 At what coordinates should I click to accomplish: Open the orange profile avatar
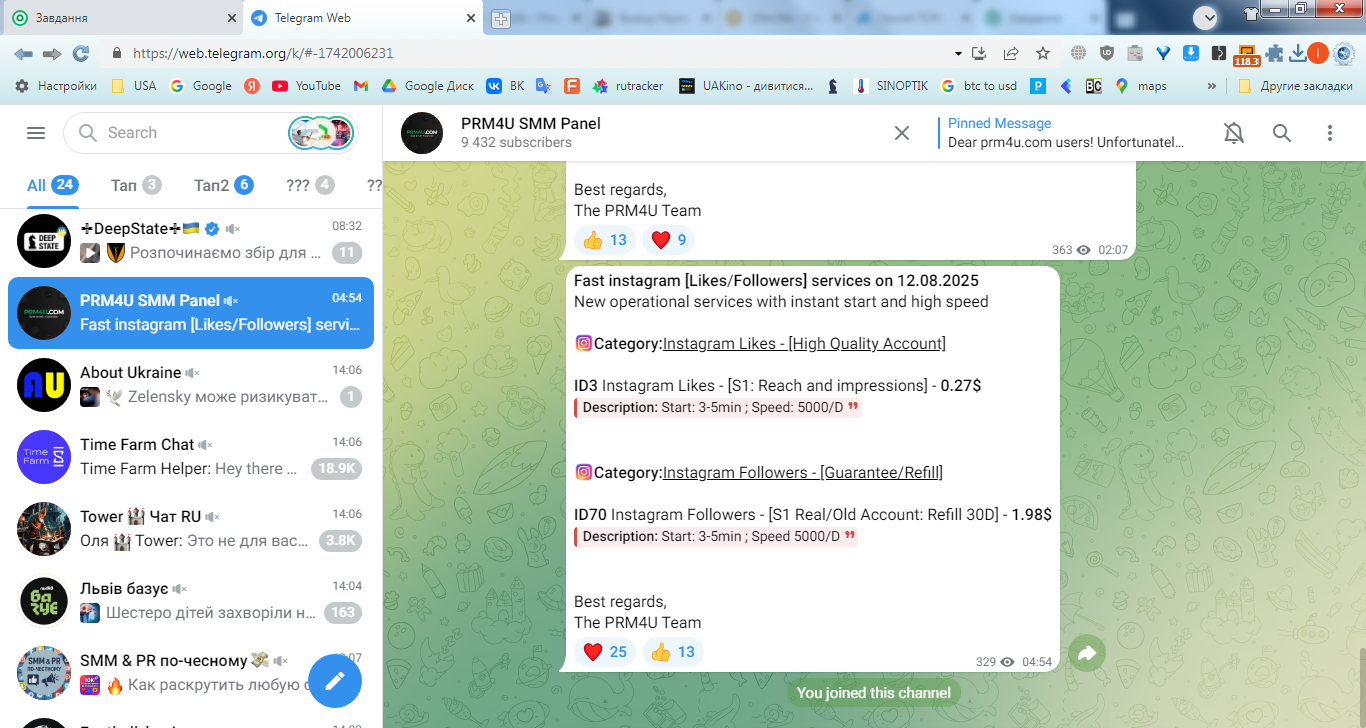pyautogui.click(x=1318, y=53)
